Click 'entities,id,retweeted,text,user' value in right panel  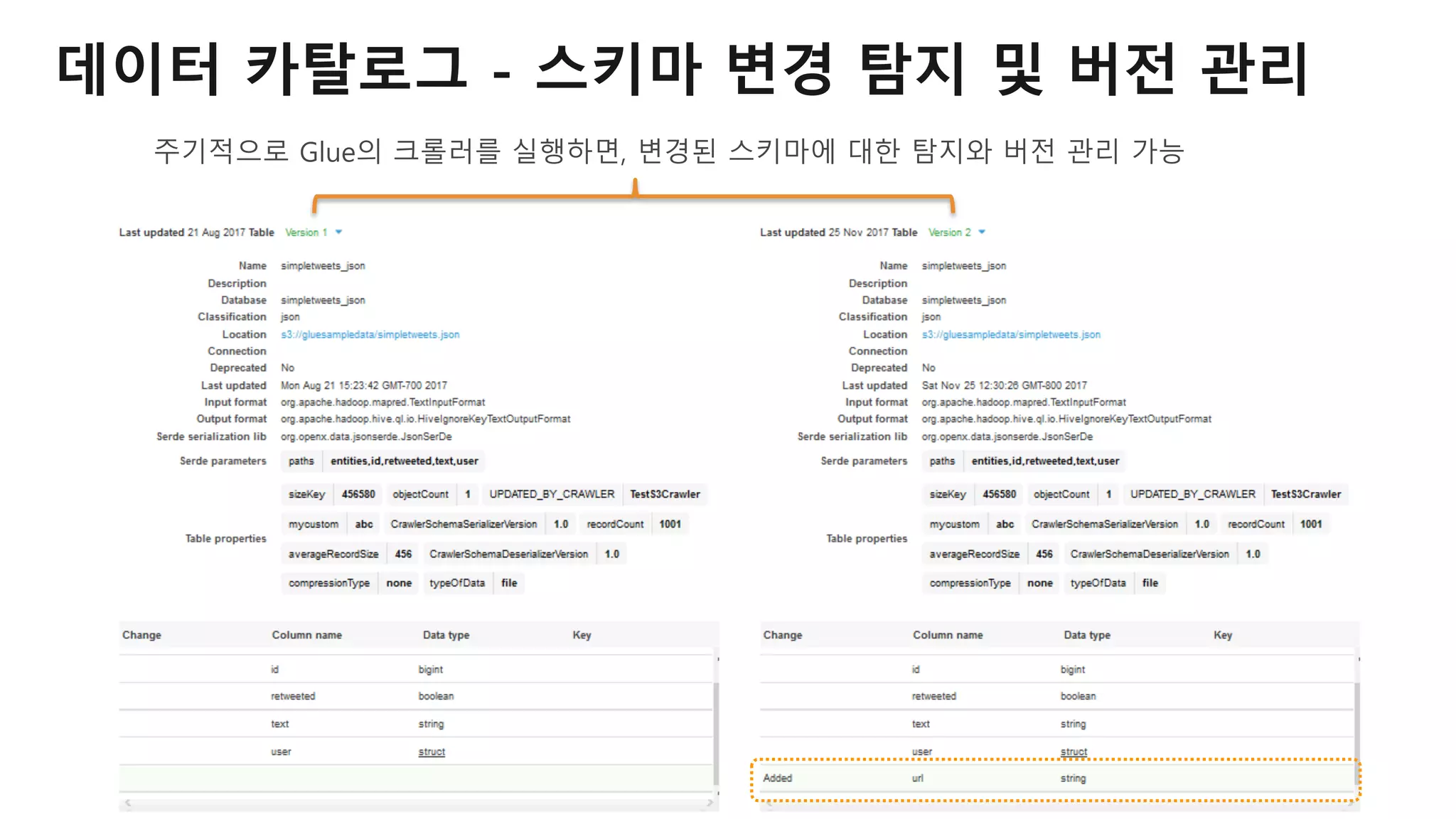point(1045,461)
